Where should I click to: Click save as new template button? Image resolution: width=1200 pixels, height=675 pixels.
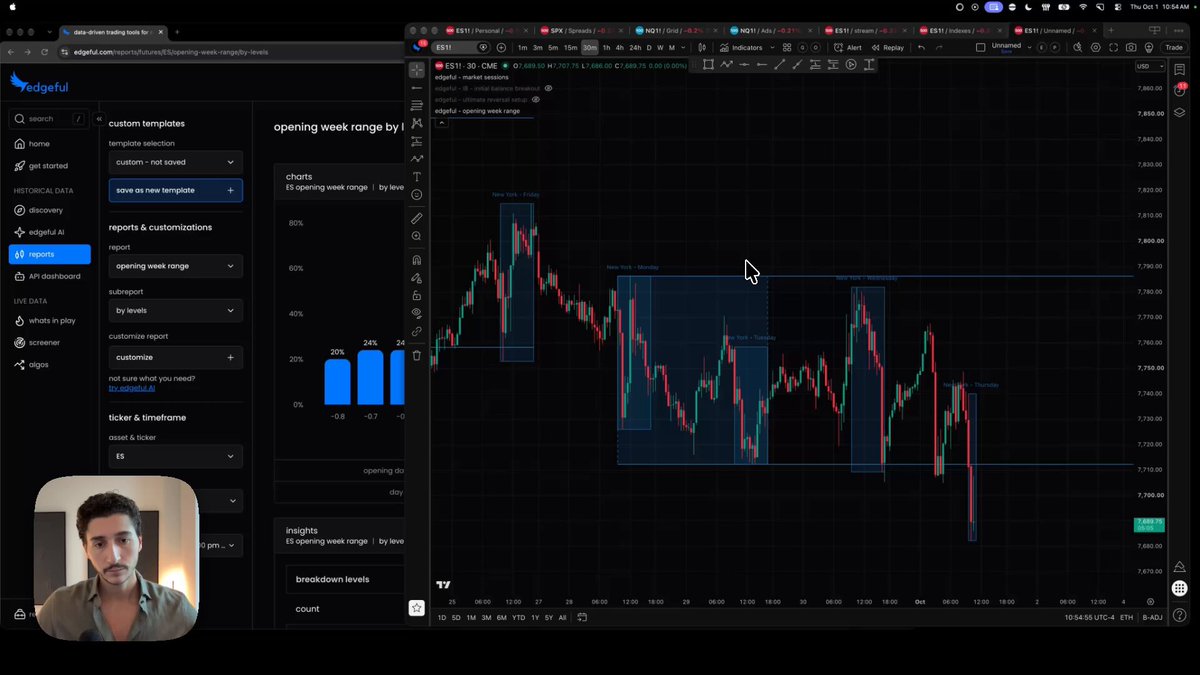pos(176,190)
